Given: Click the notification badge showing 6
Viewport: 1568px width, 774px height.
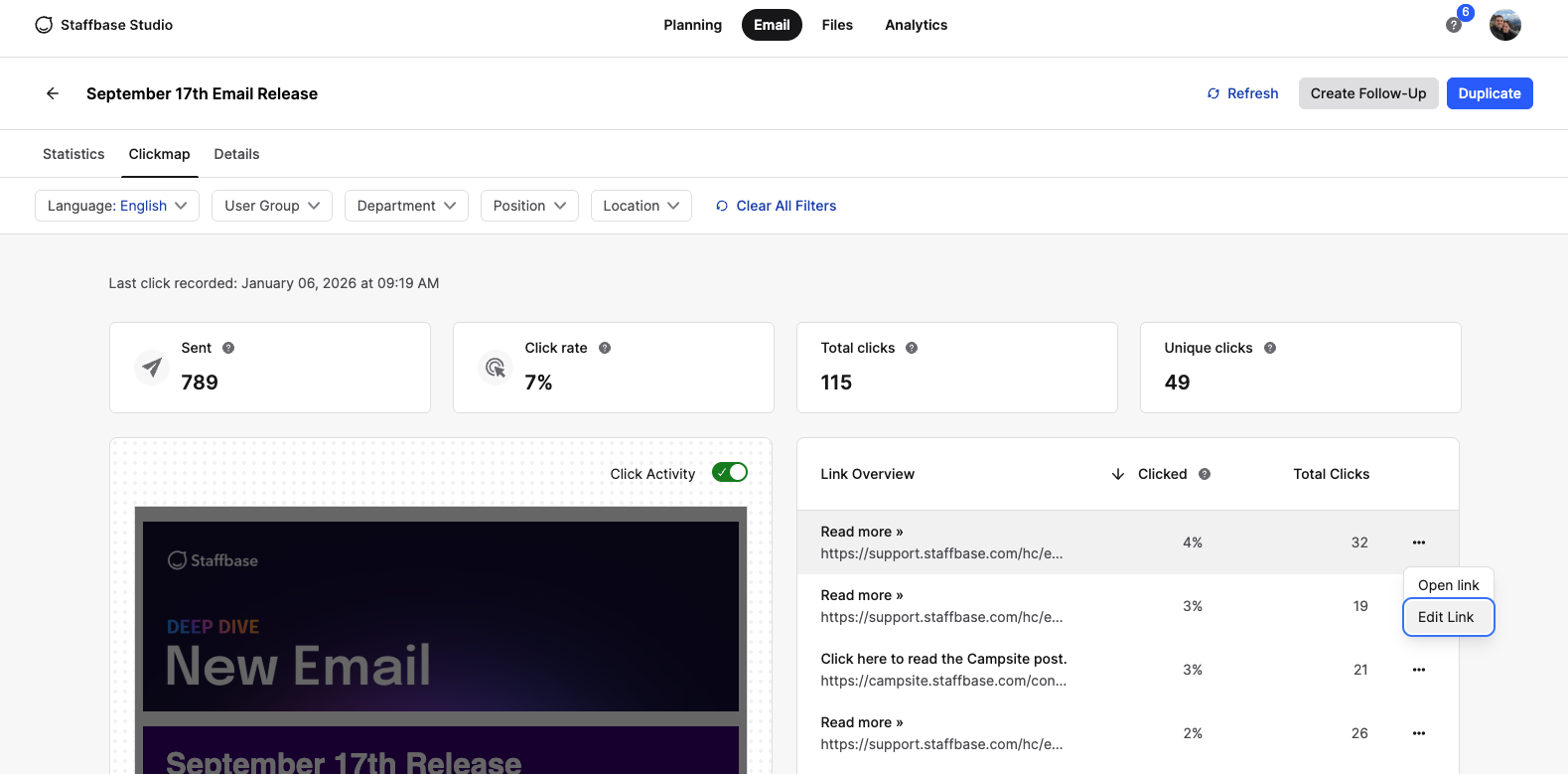Looking at the screenshot, I should (x=1466, y=12).
